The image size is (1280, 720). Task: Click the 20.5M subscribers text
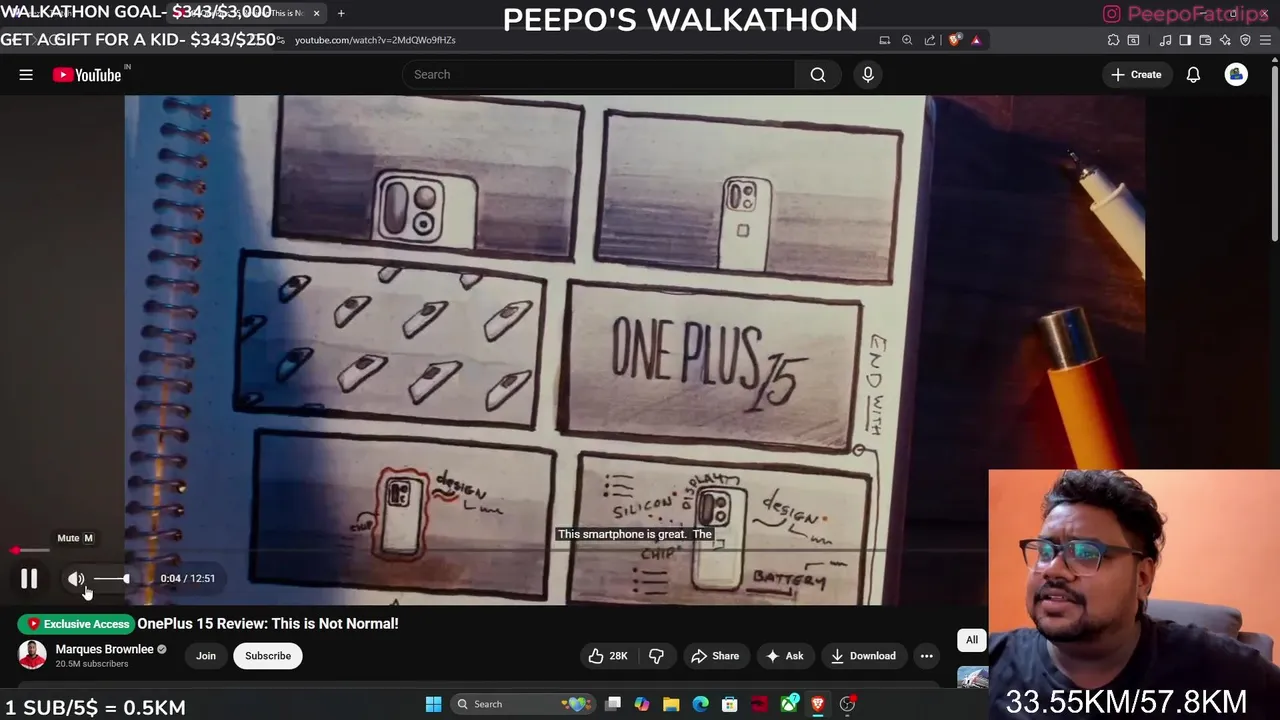point(92,663)
